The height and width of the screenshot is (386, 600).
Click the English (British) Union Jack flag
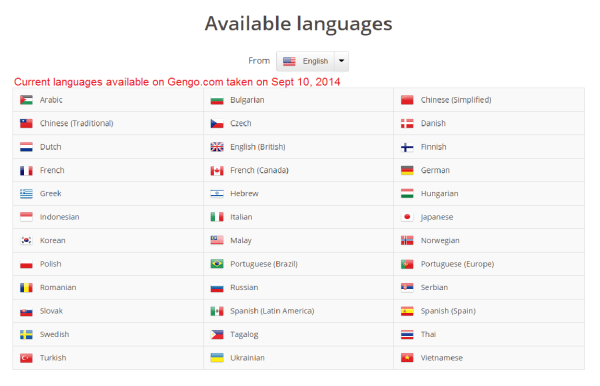point(217,147)
